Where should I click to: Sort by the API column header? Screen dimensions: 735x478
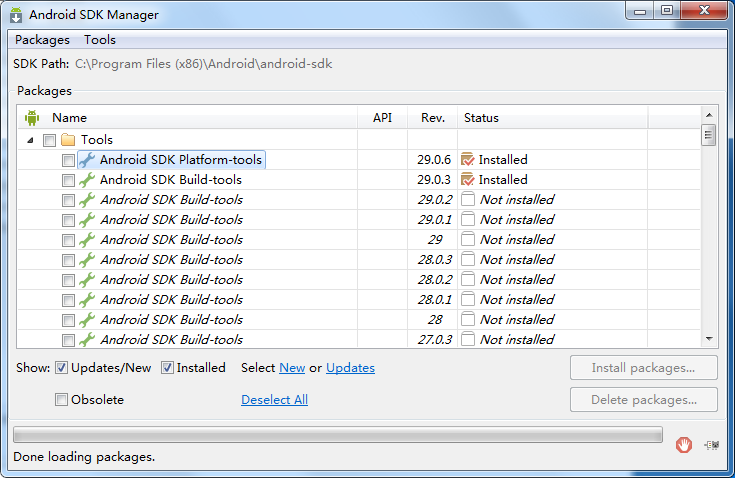pos(382,118)
